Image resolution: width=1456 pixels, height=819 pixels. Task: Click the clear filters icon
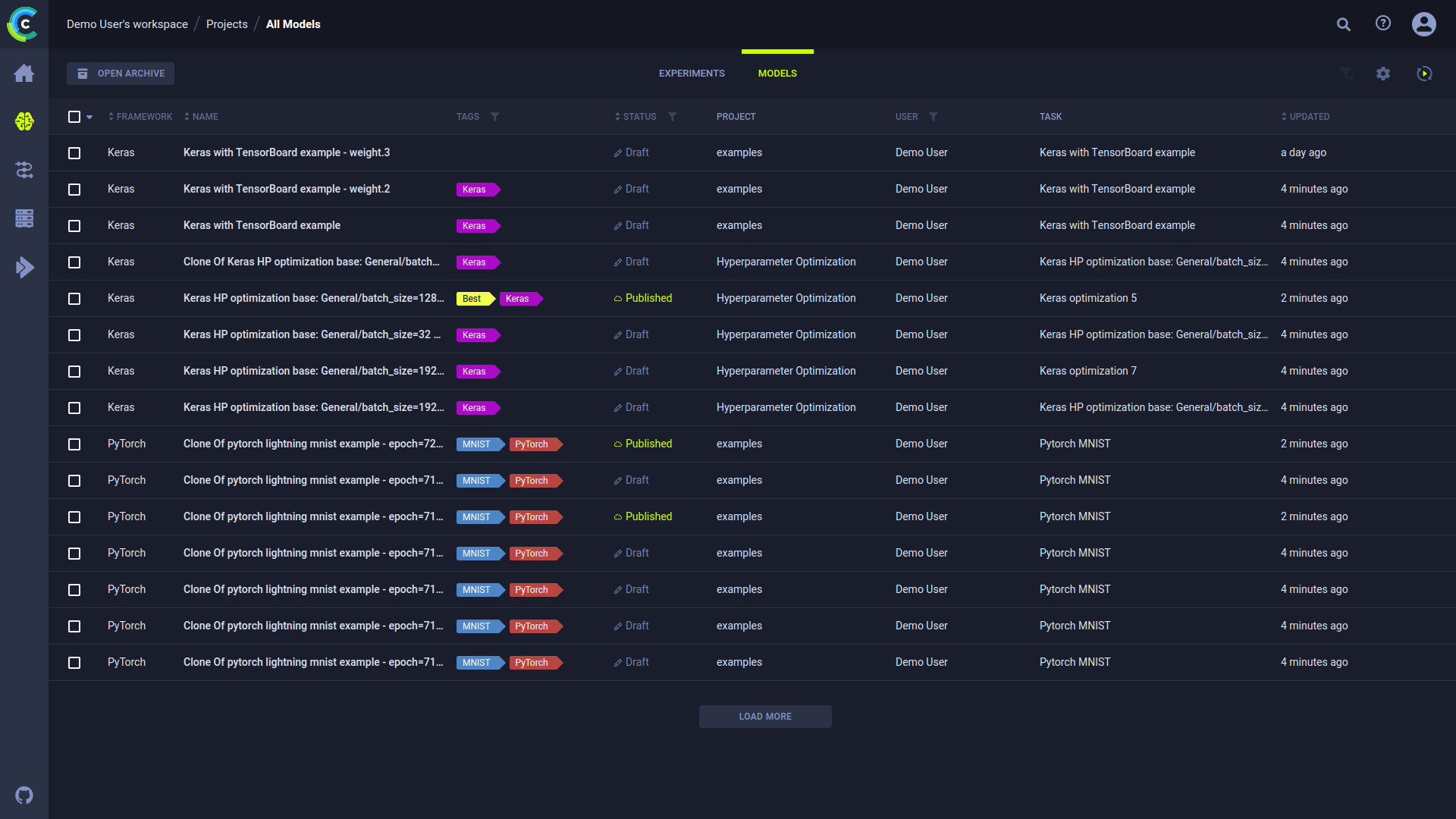pyautogui.click(x=1347, y=74)
